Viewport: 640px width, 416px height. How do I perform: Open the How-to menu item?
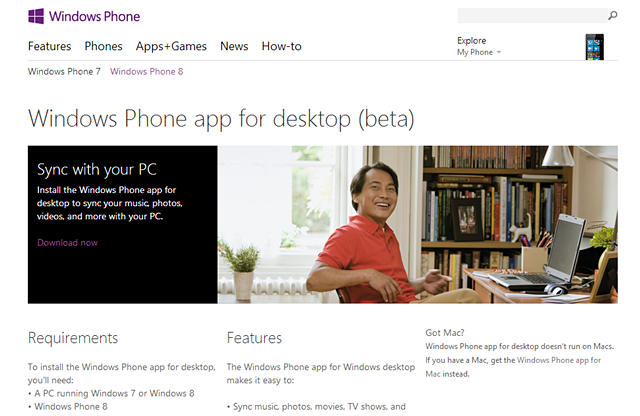(x=281, y=46)
